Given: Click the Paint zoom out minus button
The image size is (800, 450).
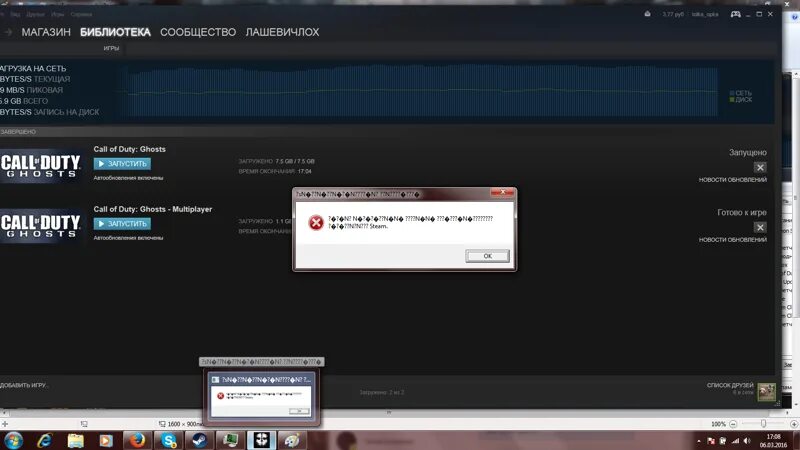Looking at the screenshot, I should [x=733, y=424].
